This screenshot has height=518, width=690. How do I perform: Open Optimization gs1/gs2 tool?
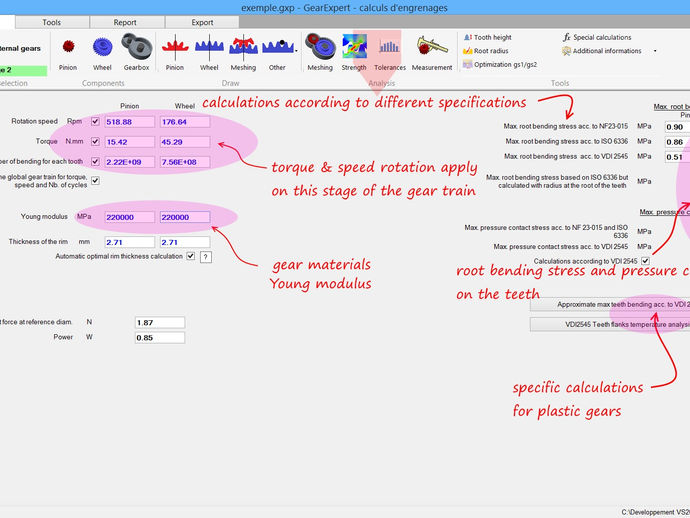coord(500,65)
